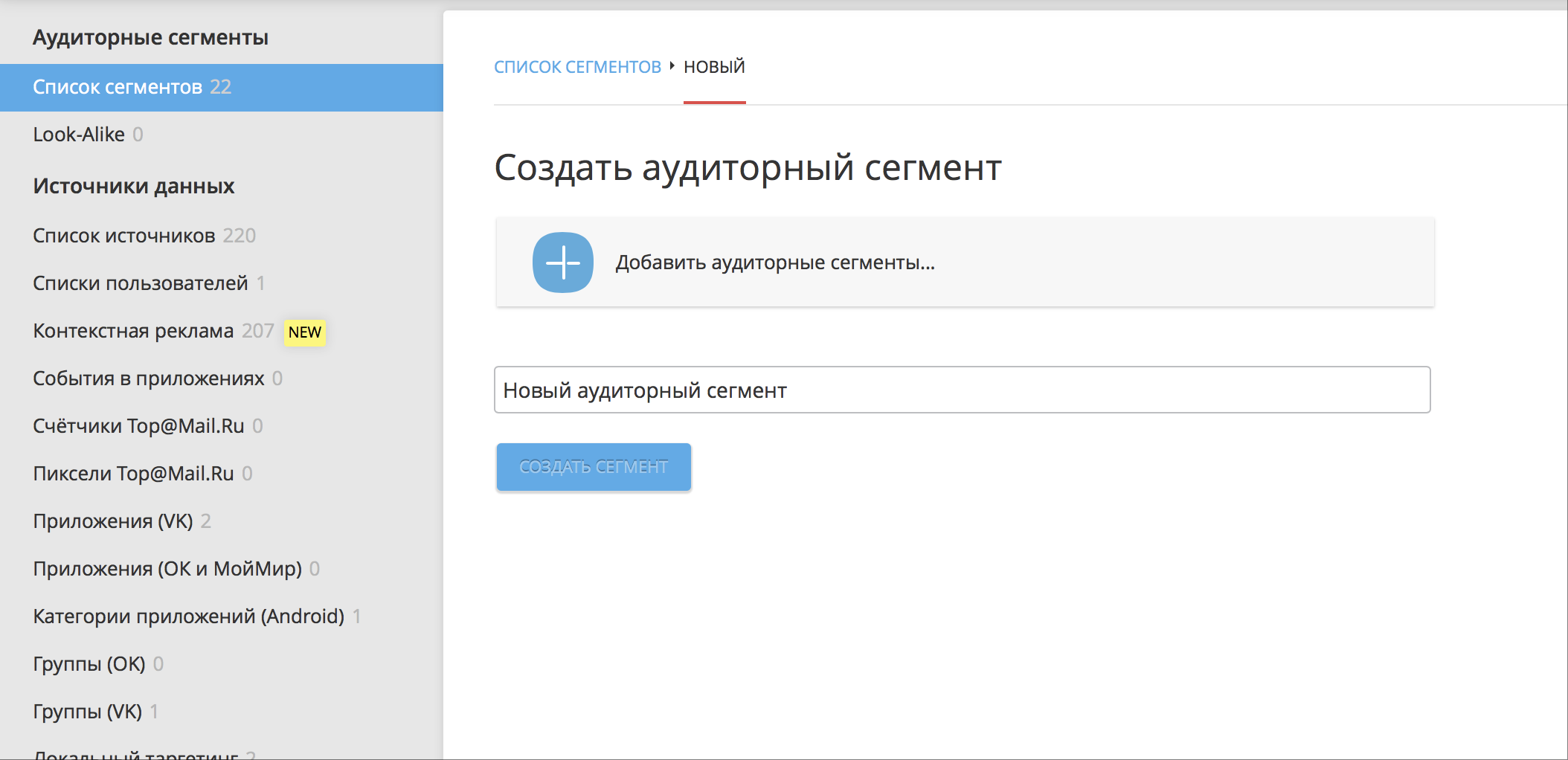Open 'Группы (ОК)' sidebar item
The width and height of the screenshot is (1568, 760).
(x=89, y=664)
